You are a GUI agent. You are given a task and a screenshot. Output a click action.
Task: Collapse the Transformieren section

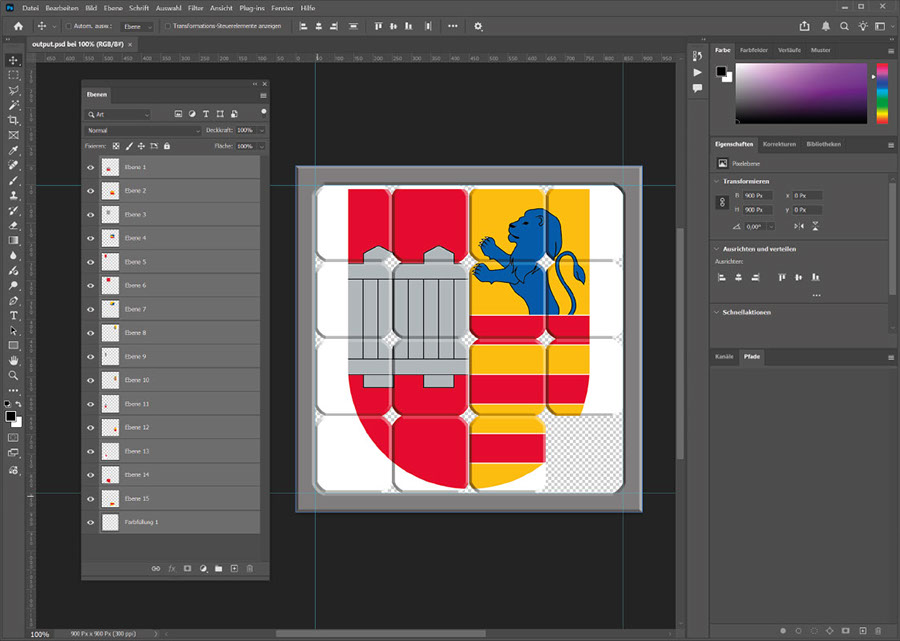(x=716, y=181)
